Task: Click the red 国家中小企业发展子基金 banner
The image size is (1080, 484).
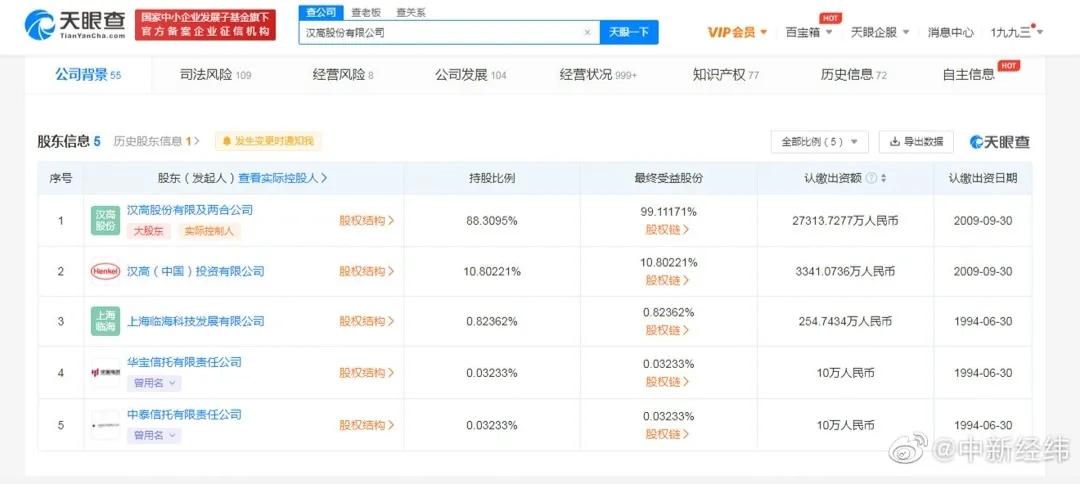Action: coord(205,25)
